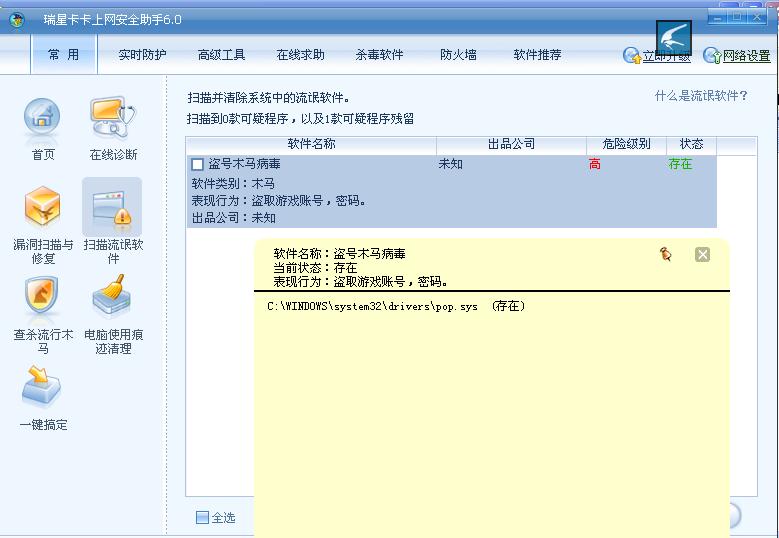
Task: Toggle the 全选 select-all checkbox
Action: [x=202, y=518]
